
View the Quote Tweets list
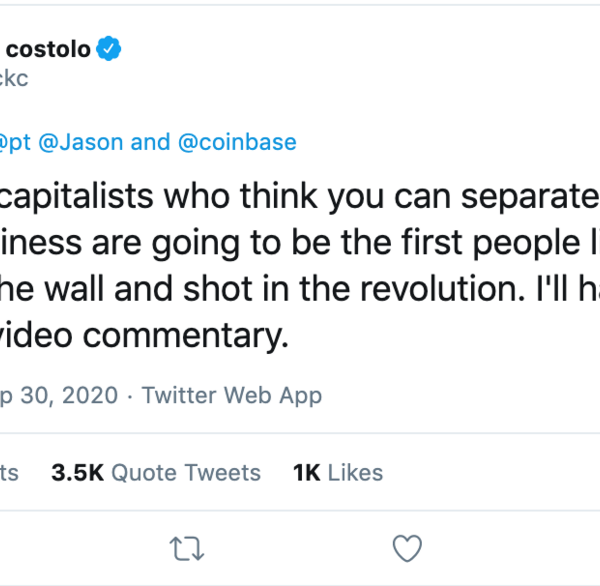tap(185, 472)
